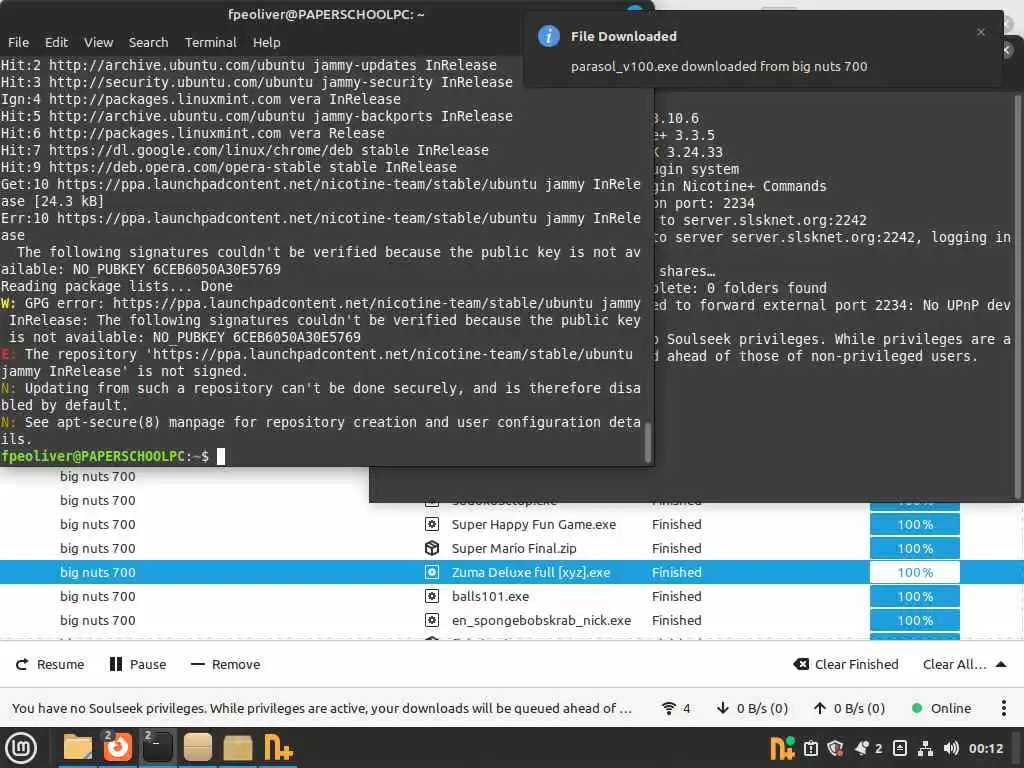1024x768 pixels.
Task: Click Finished status of Super Happy Fun Game.exe
Action: point(677,524)
